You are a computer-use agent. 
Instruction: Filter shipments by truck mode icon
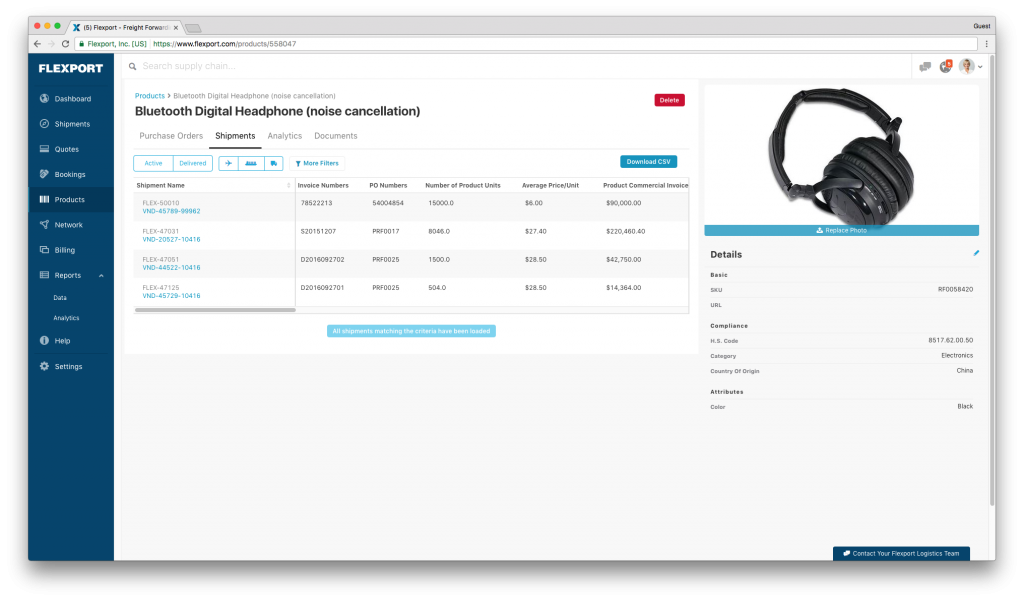(274, 163)
